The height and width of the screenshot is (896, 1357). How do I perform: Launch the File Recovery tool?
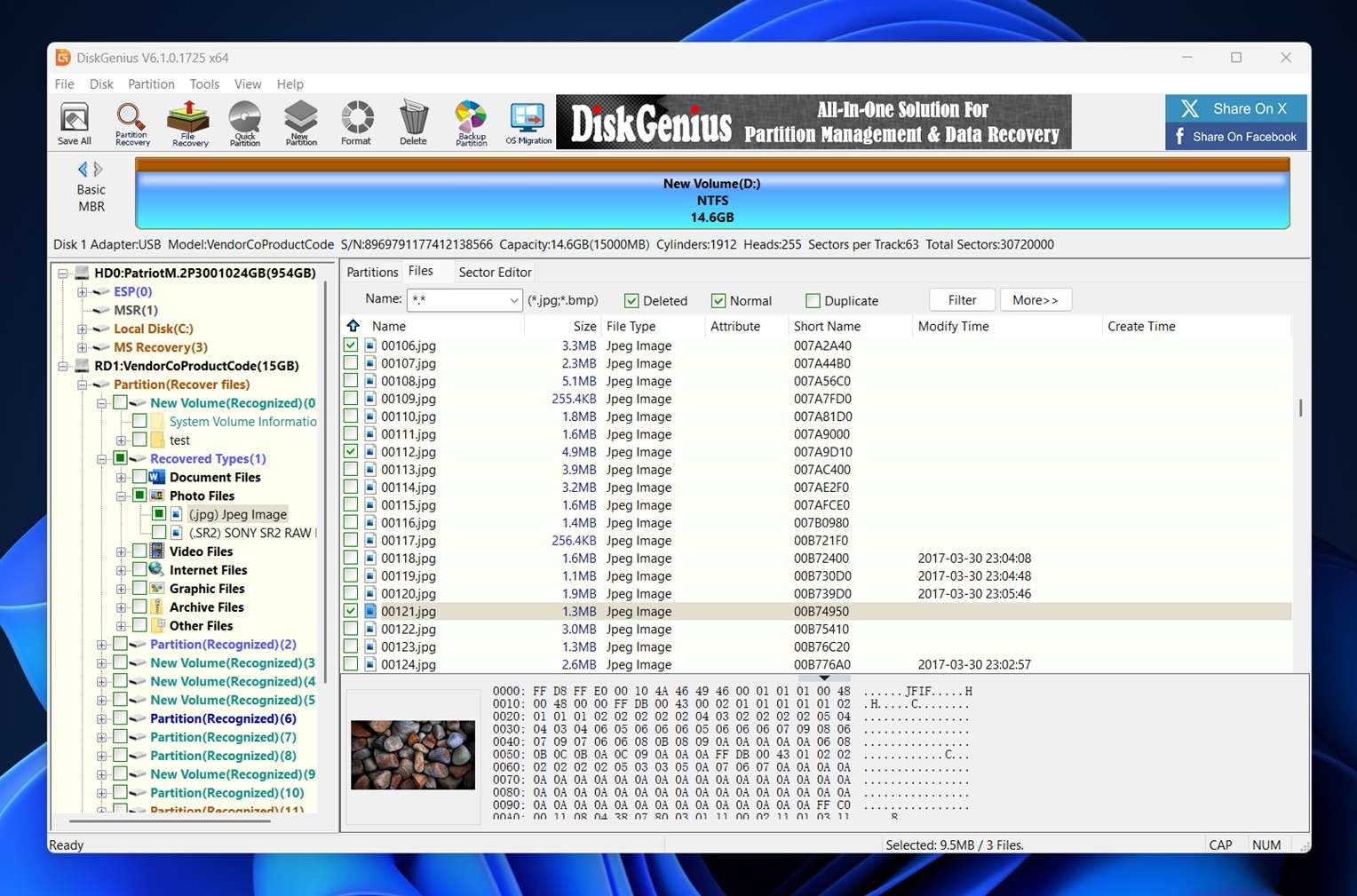click(189, 123)
